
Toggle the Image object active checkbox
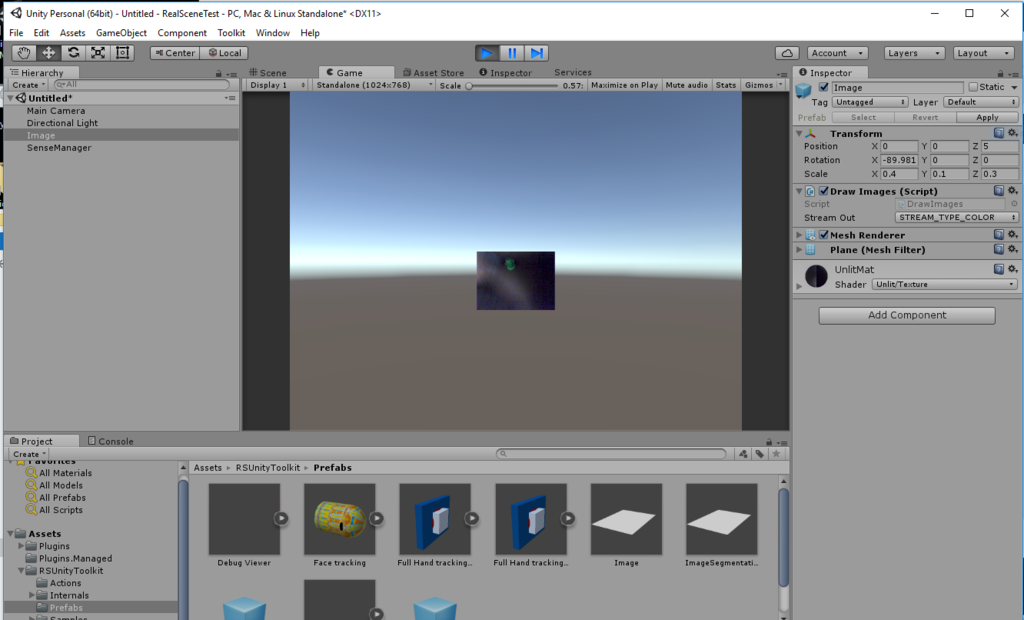pyautogui.click(x=824, y=87)
